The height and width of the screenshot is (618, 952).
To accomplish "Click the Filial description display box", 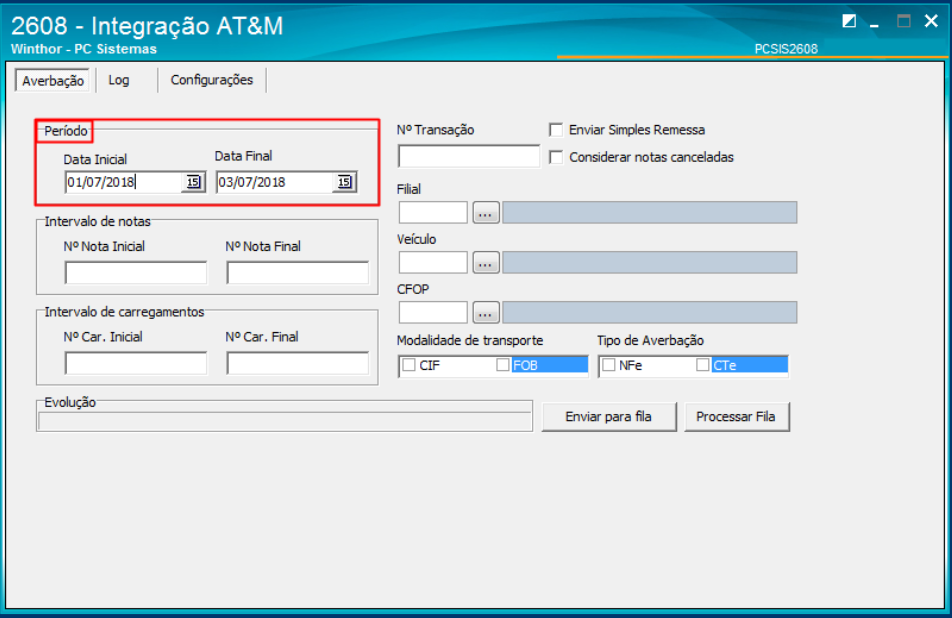I will pos(650,213).
